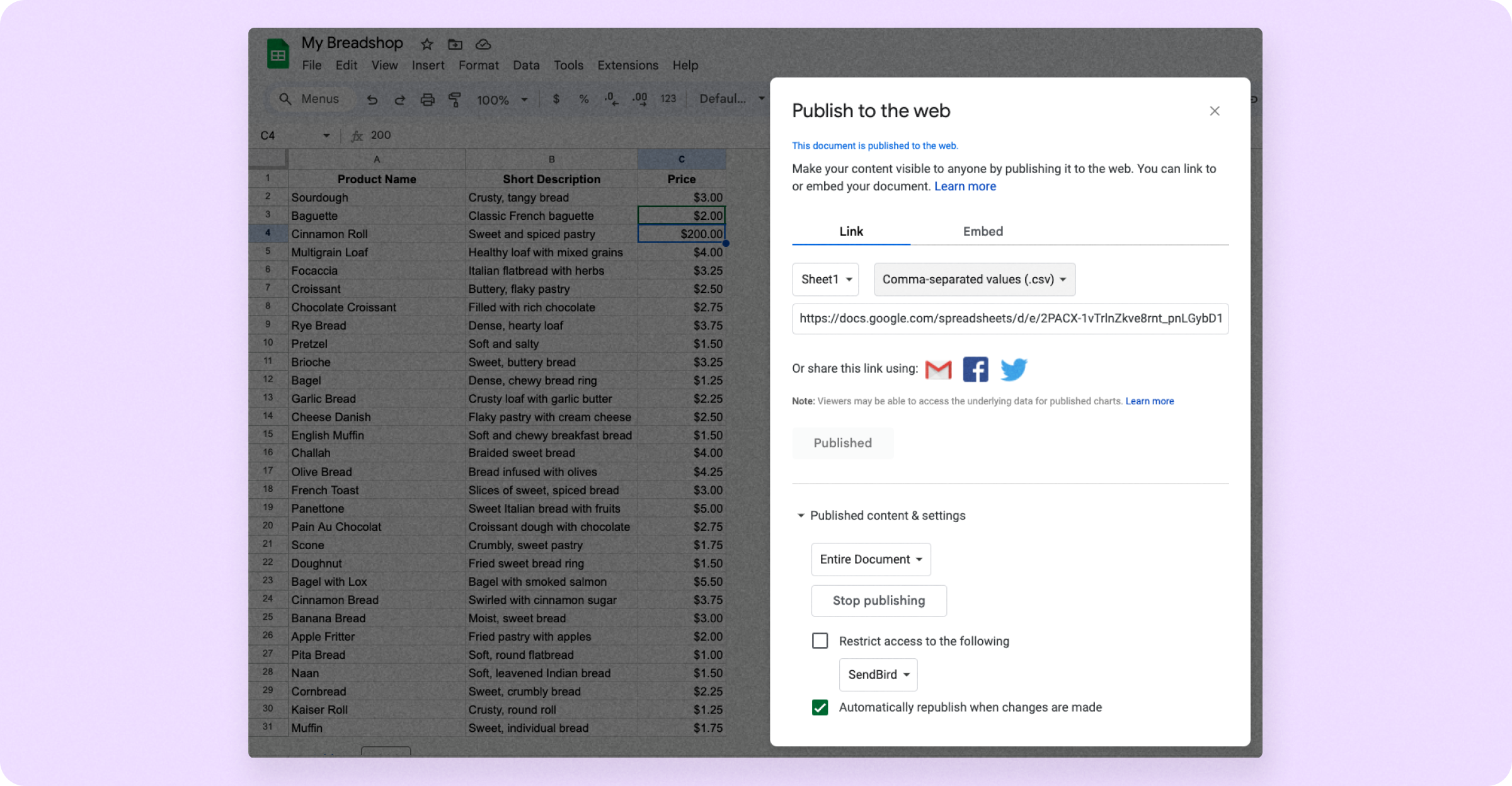Switch to the Embed tab
The image size is (1512, 786).
click(983, 231)
